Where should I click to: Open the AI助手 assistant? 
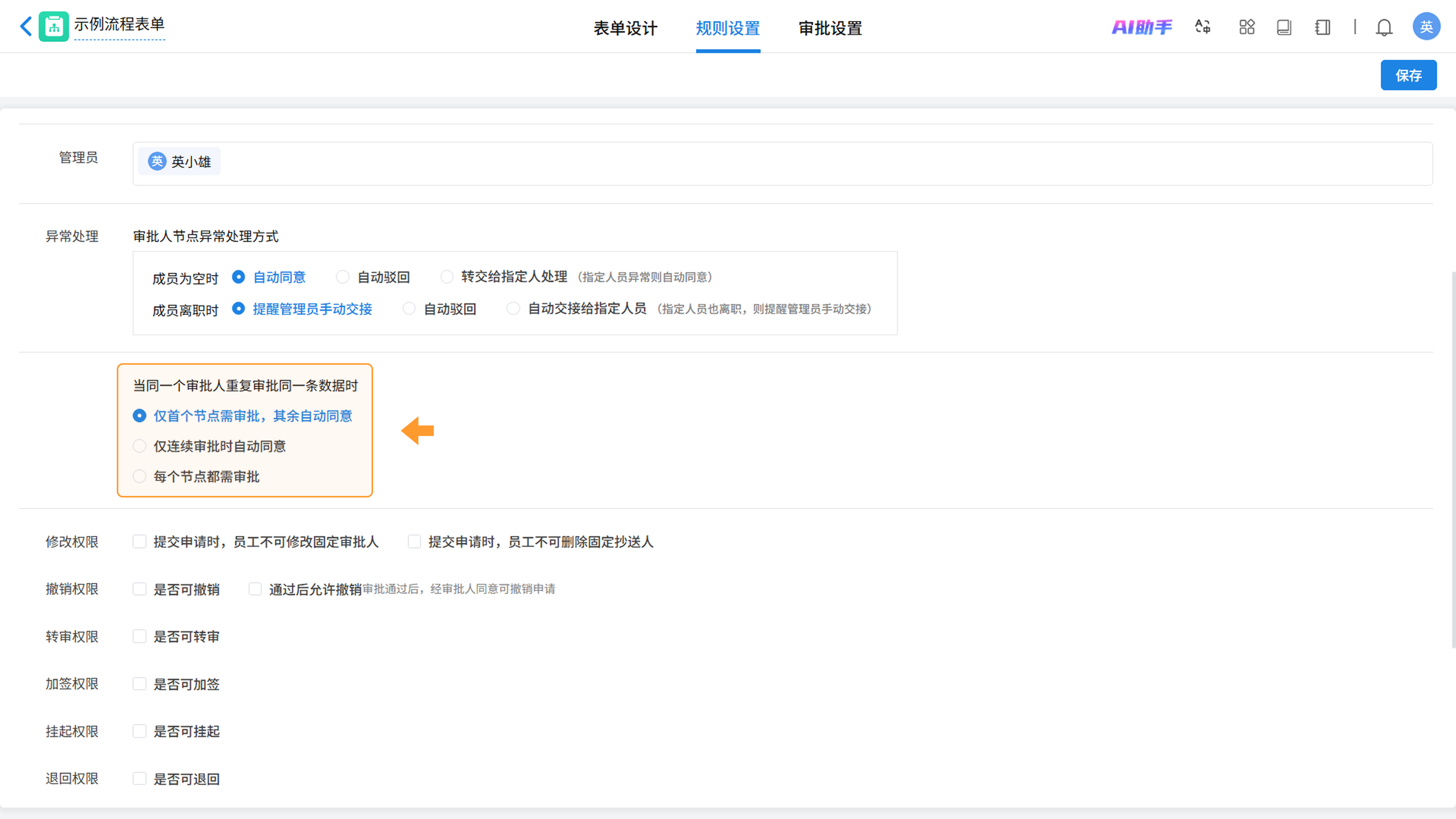pos(1141,27)
